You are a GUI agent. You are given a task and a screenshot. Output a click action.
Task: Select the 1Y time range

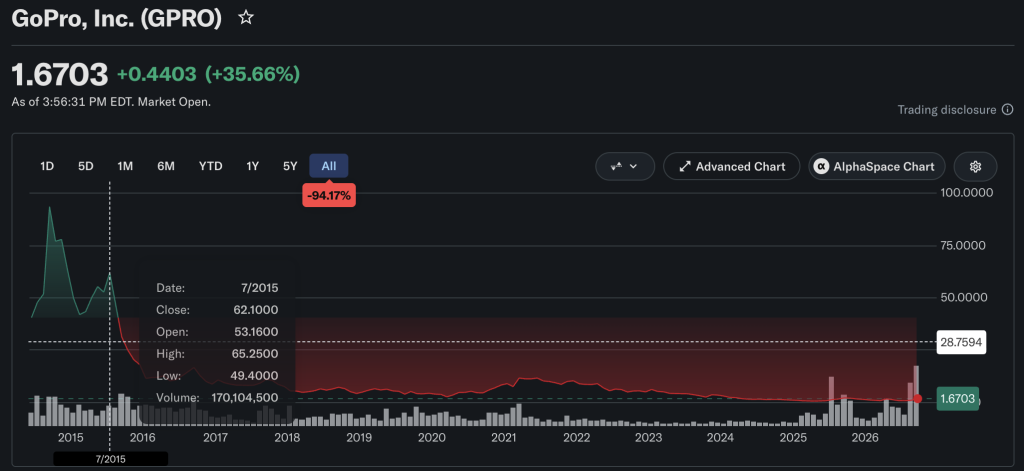(x=253, y=166)
